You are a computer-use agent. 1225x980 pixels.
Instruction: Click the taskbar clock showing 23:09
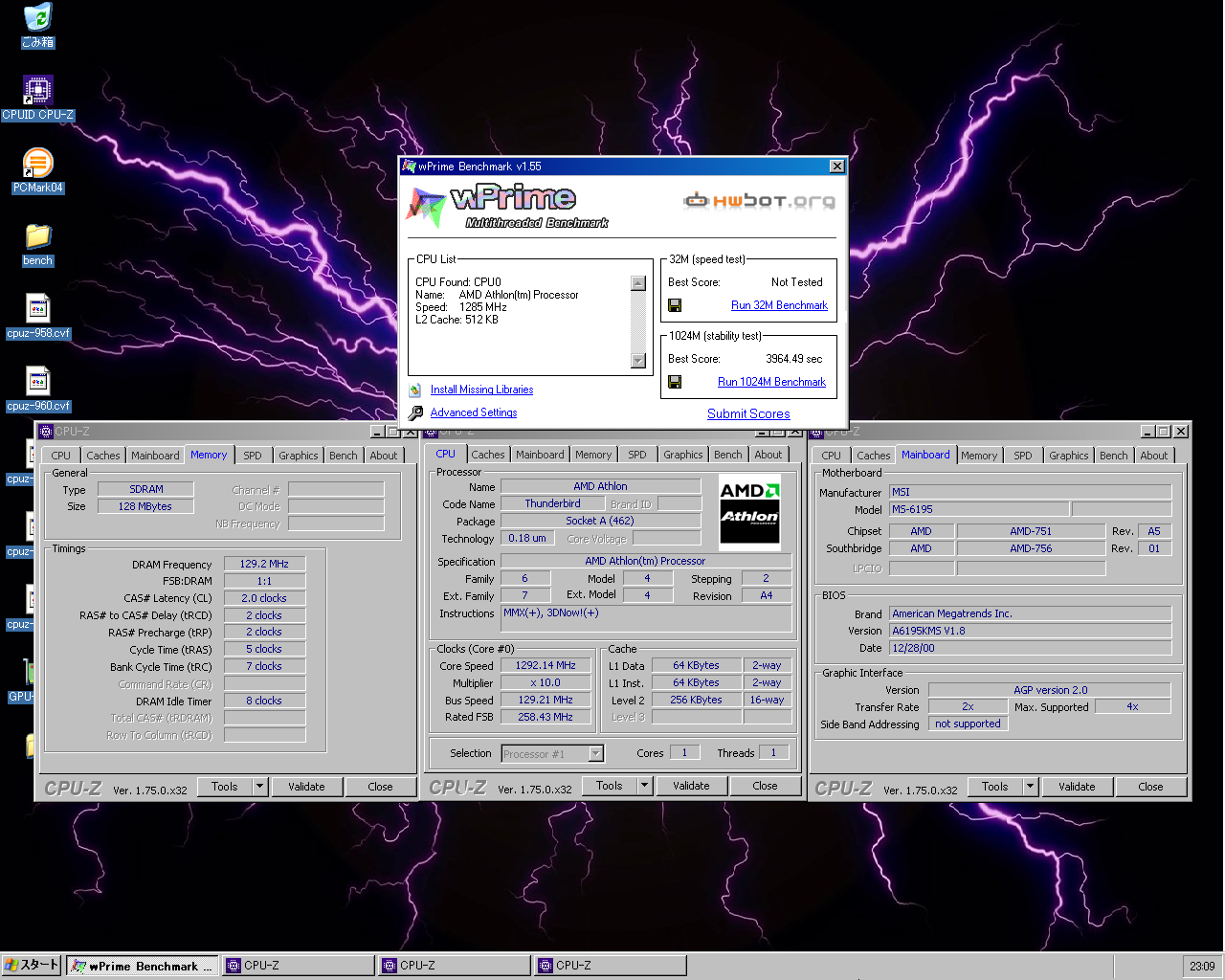click(1202, 967)
